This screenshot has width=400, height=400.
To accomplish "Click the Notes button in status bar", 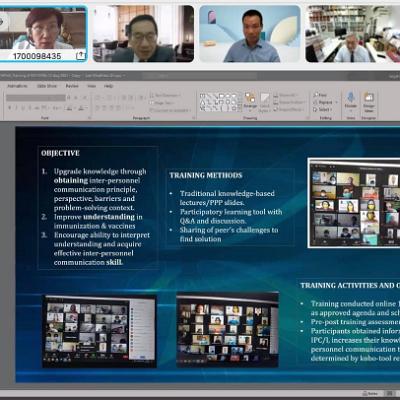I will (370, 394).
